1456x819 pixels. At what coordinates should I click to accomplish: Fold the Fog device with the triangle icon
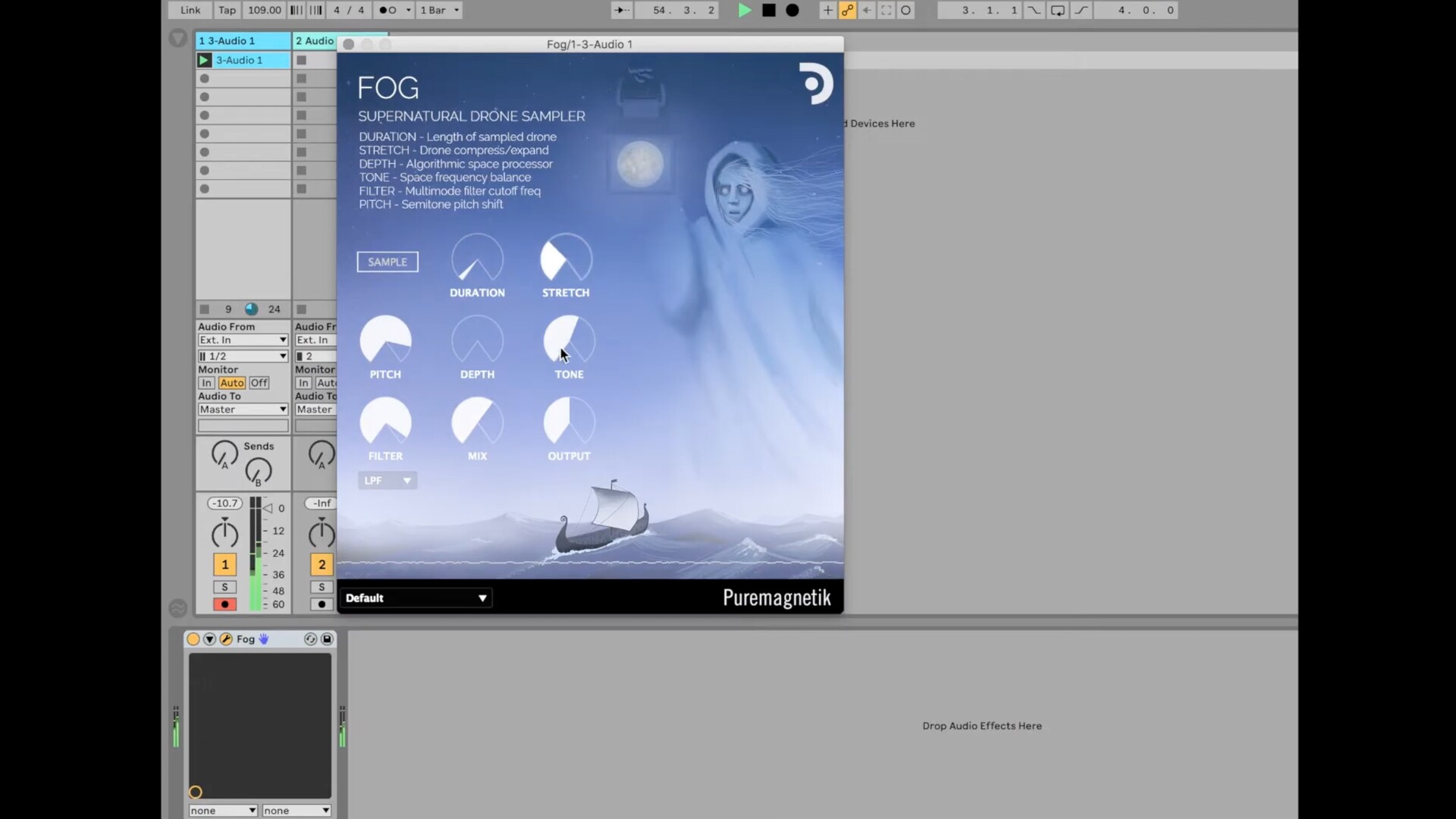pyautogui.click(x=209, y=639)
